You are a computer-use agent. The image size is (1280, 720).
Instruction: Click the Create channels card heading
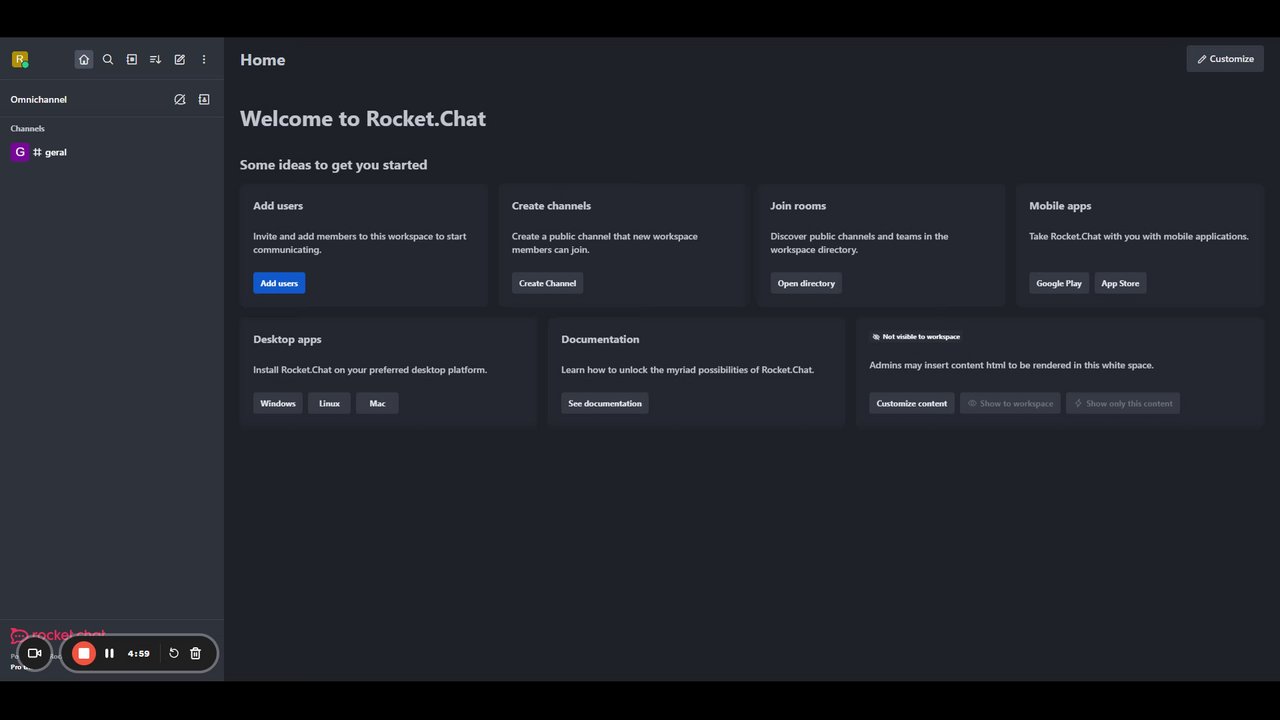tap(551, 206)
